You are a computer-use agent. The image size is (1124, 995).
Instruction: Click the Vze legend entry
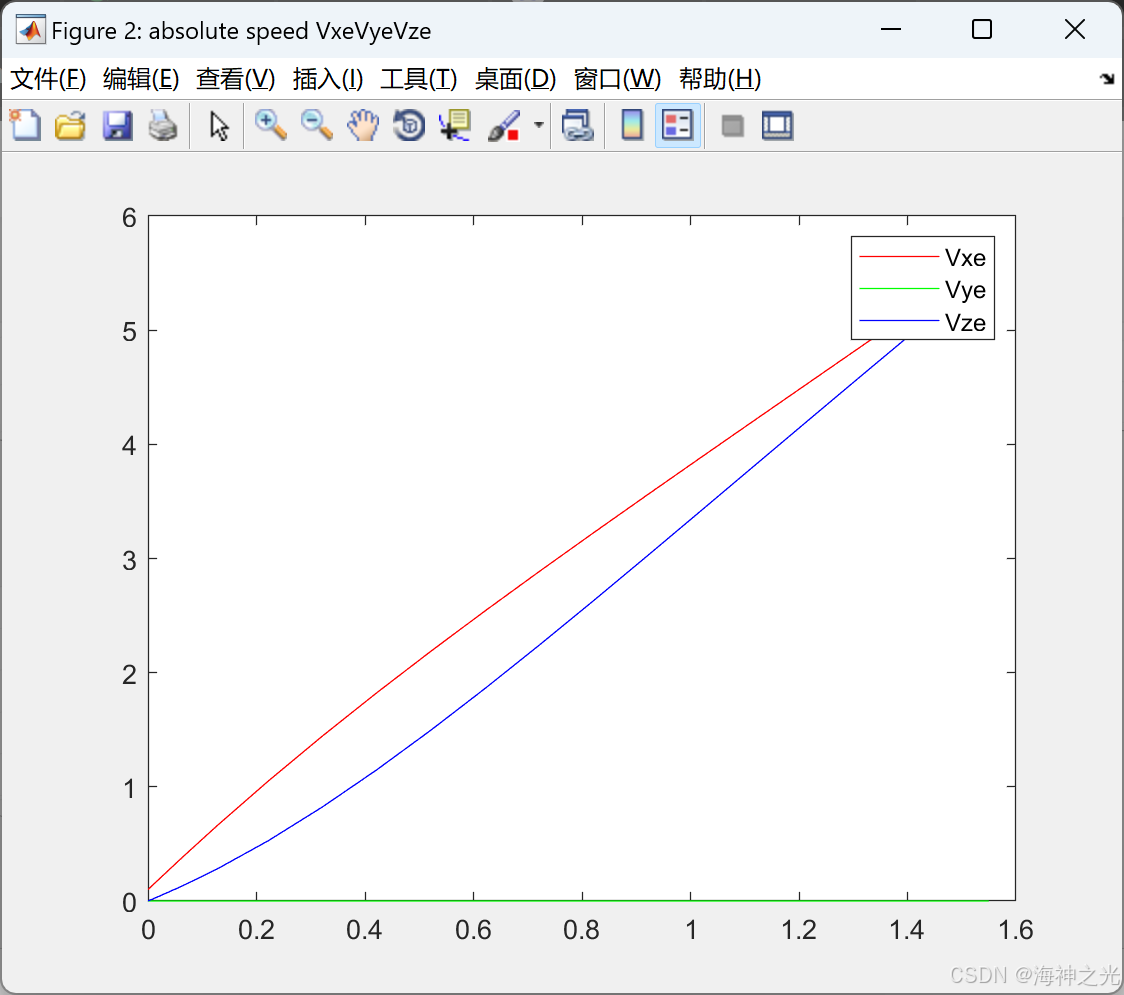pyautogui.click(x=923, y=323)
